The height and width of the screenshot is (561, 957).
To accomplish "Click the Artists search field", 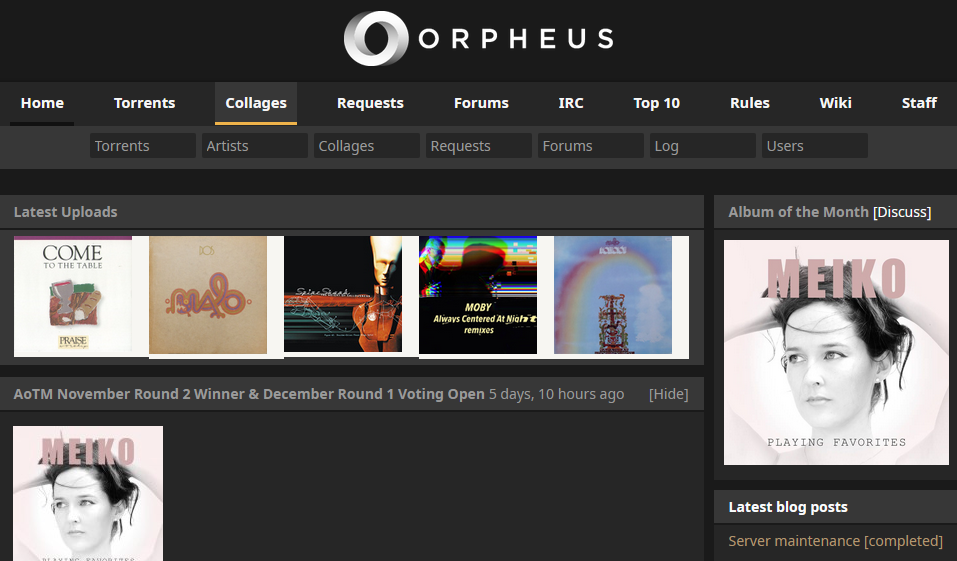I will click(x=254, y=146).
